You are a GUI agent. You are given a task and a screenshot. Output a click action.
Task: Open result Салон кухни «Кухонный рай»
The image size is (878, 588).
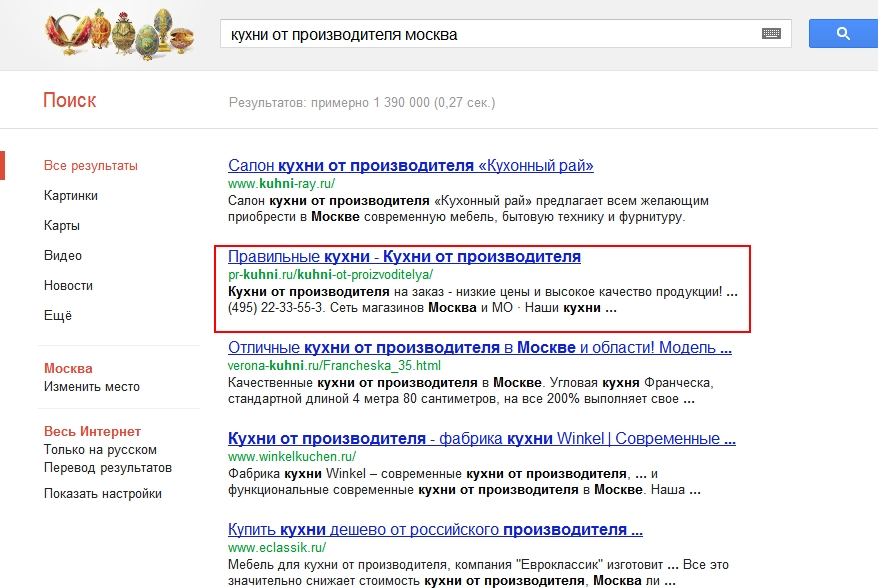click(x=410, y=165)
